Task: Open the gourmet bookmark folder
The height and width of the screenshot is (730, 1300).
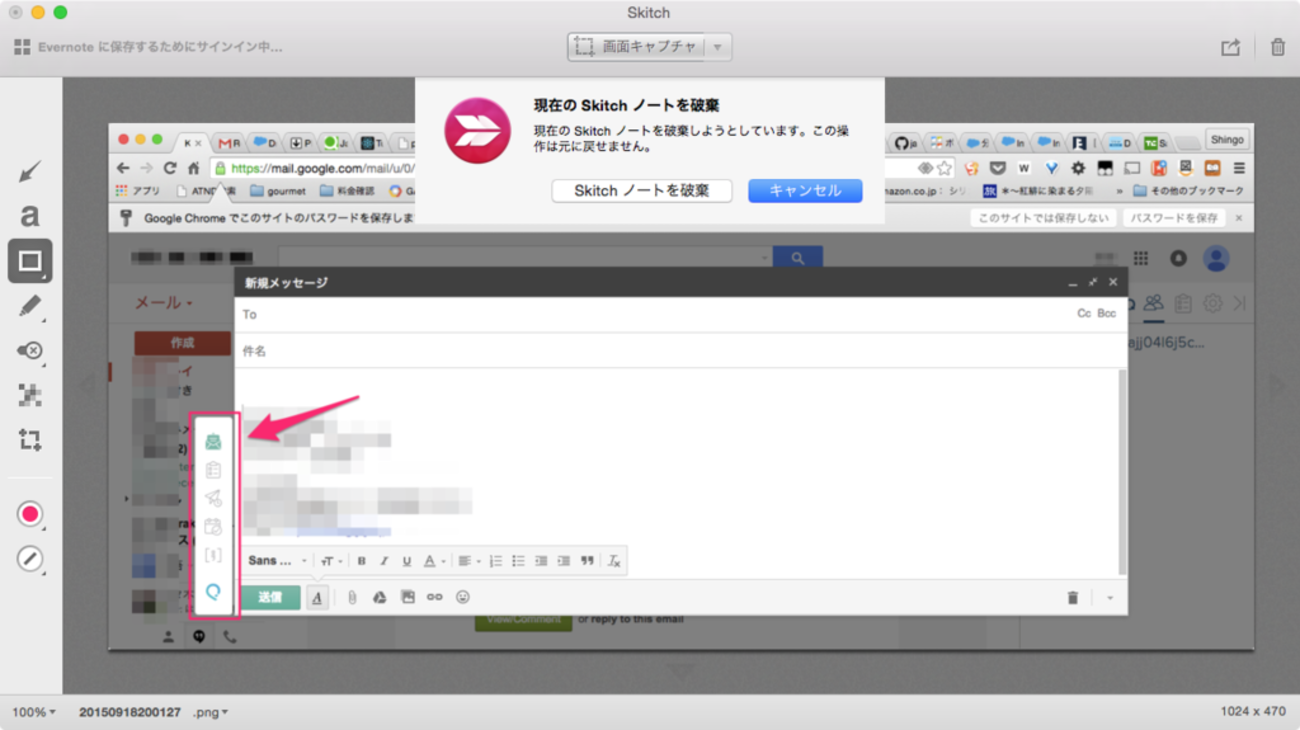Action: pyautogui.click(x=278, y=190)
